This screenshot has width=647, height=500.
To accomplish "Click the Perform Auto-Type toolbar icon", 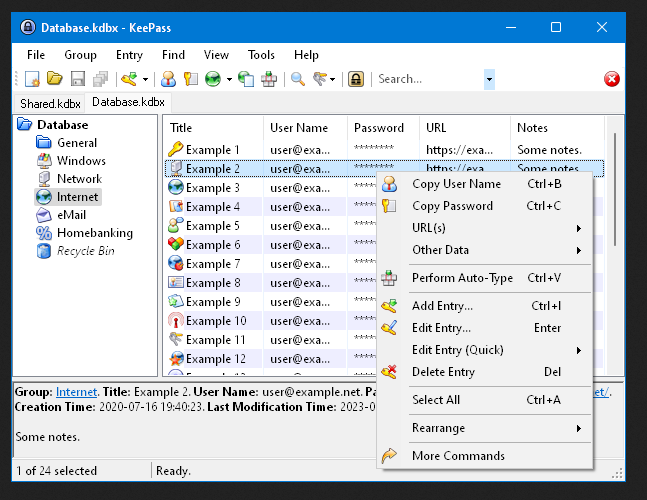I will (x=269, y=79).
